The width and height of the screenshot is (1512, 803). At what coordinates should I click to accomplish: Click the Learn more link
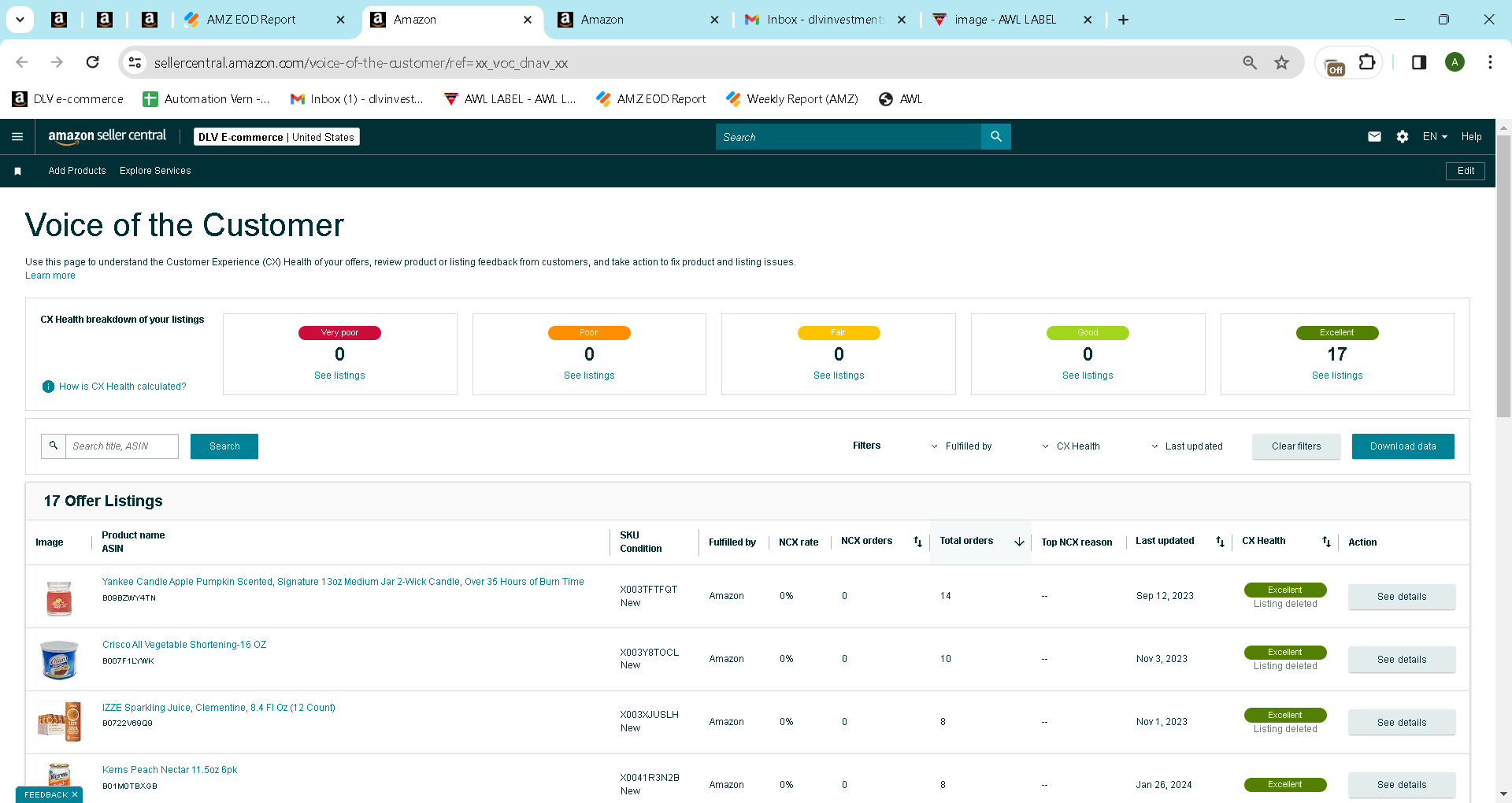50,276
